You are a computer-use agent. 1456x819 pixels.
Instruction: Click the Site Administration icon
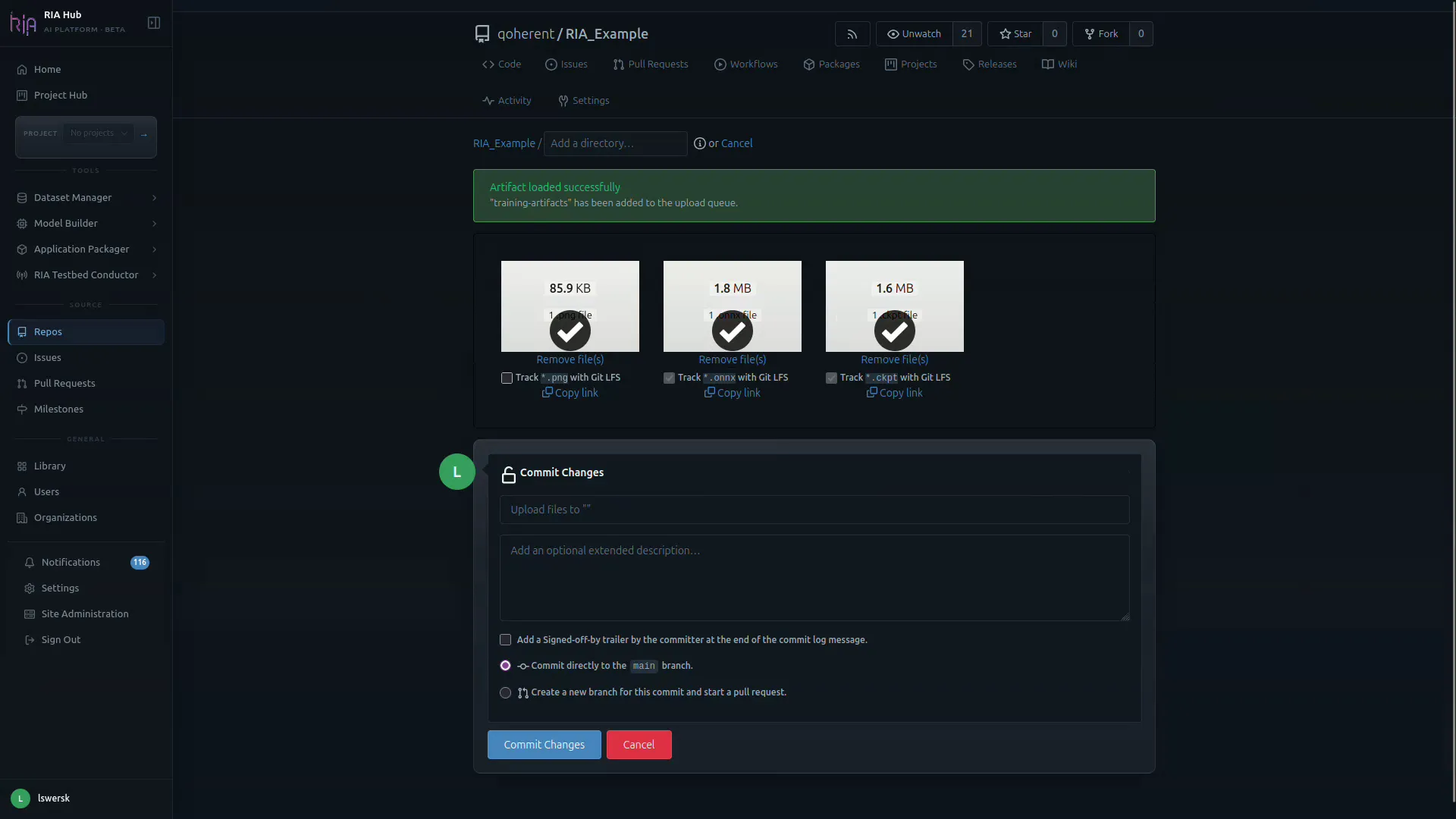(x=30, y=614)
